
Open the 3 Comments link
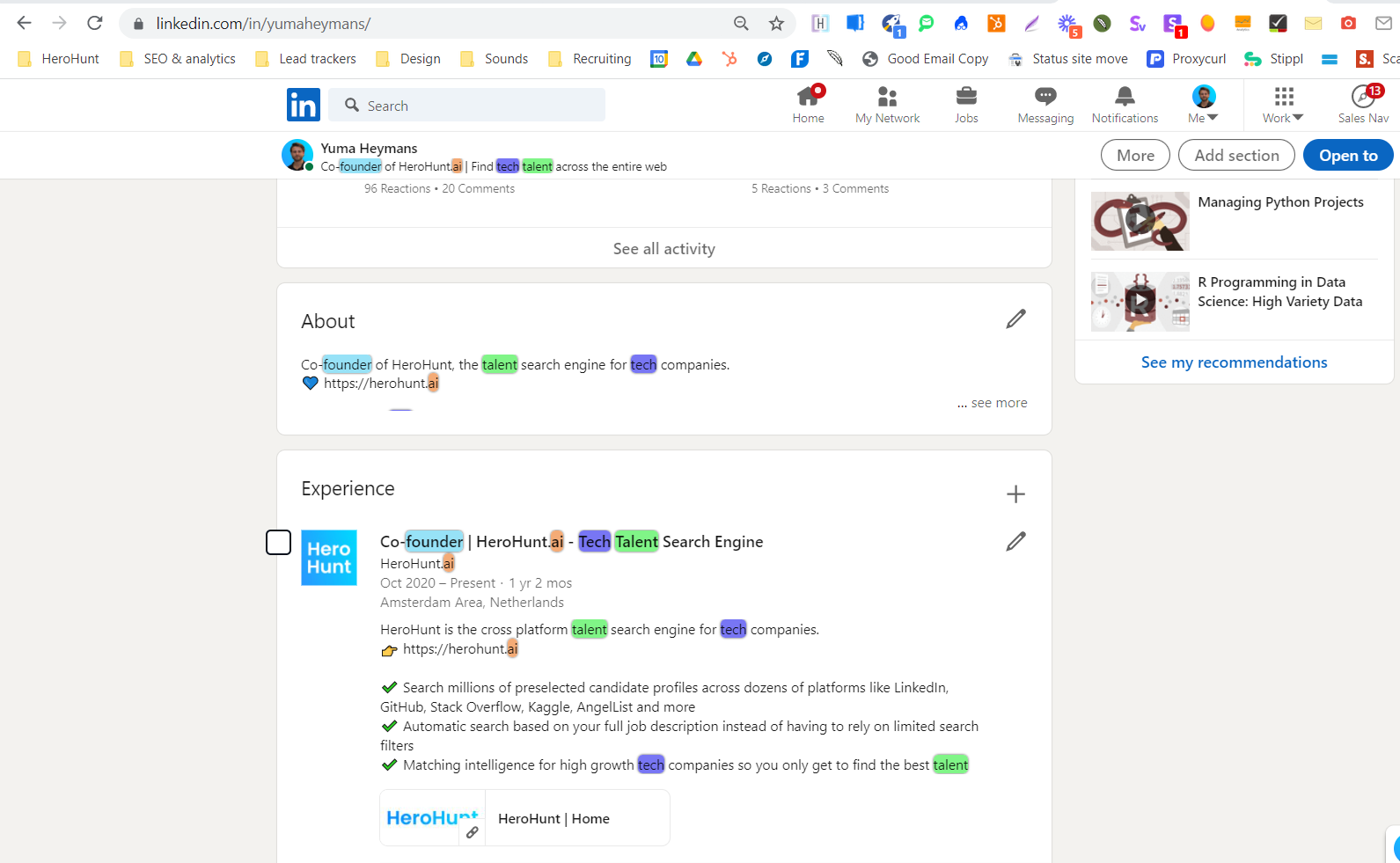[x=855, y=188]
